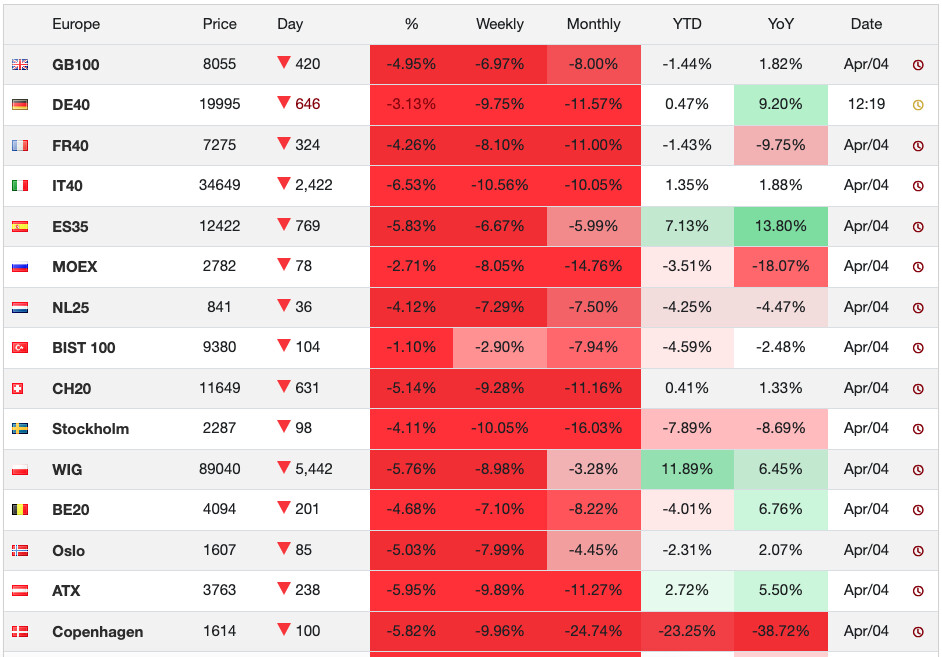The height and width of the screenshot is (657, 942).
Task: Open the Oslo index link
Action: pyautogui.click(x=68, y=551)
